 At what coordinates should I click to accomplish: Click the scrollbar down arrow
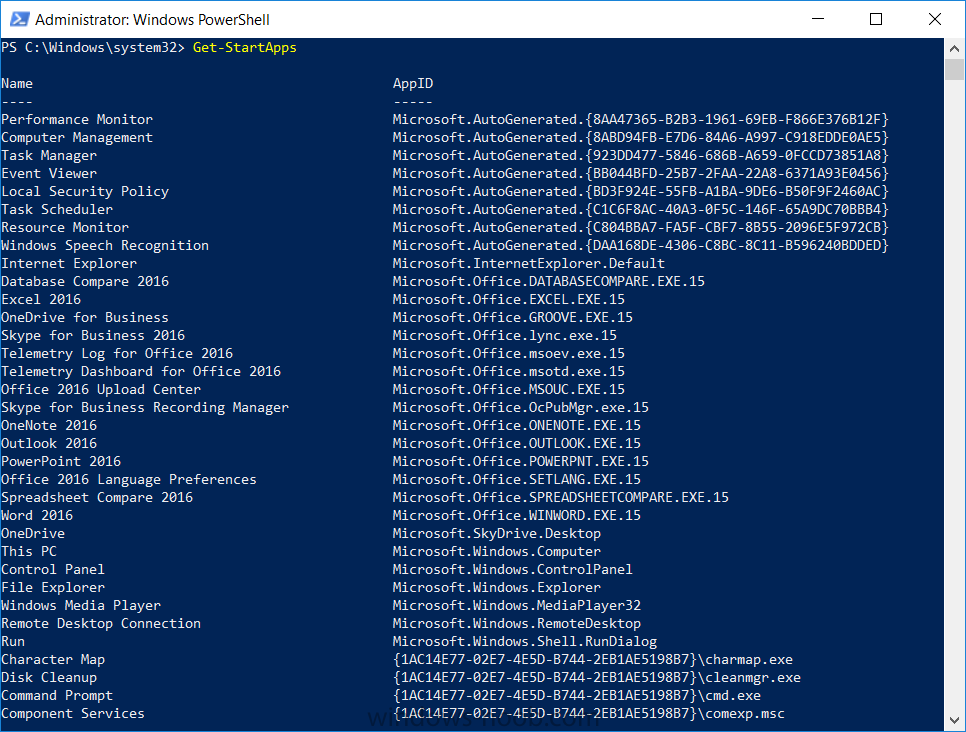click(x=954, y=720)
